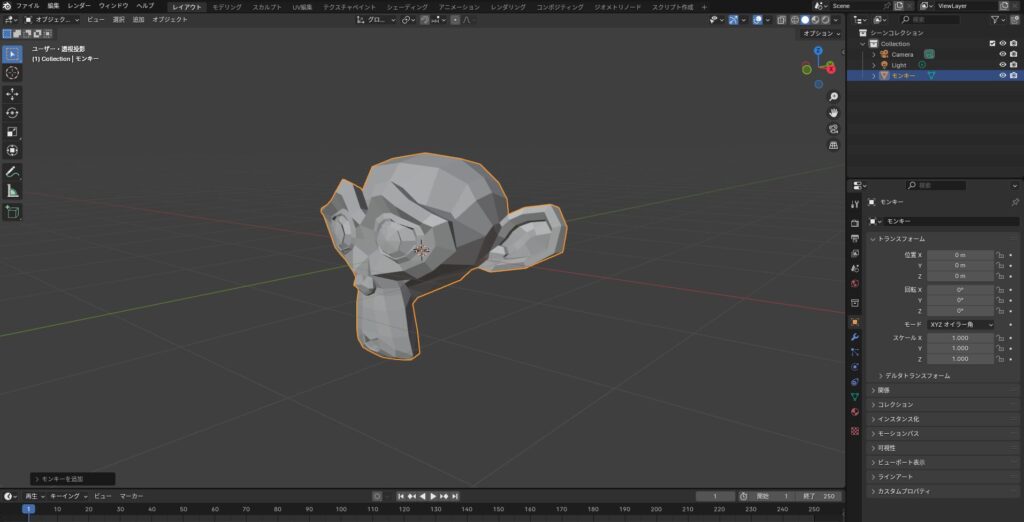Open the Scene properties tab
This screenshot has height=522, width=1024.
pos(855,269)
